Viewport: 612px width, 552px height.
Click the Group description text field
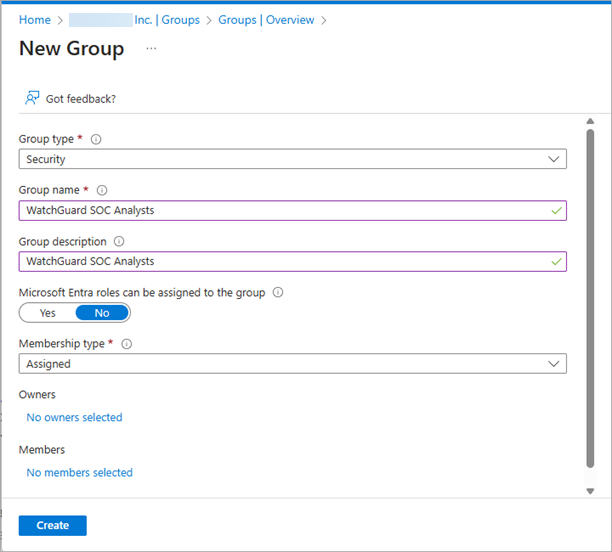point(280,261)
